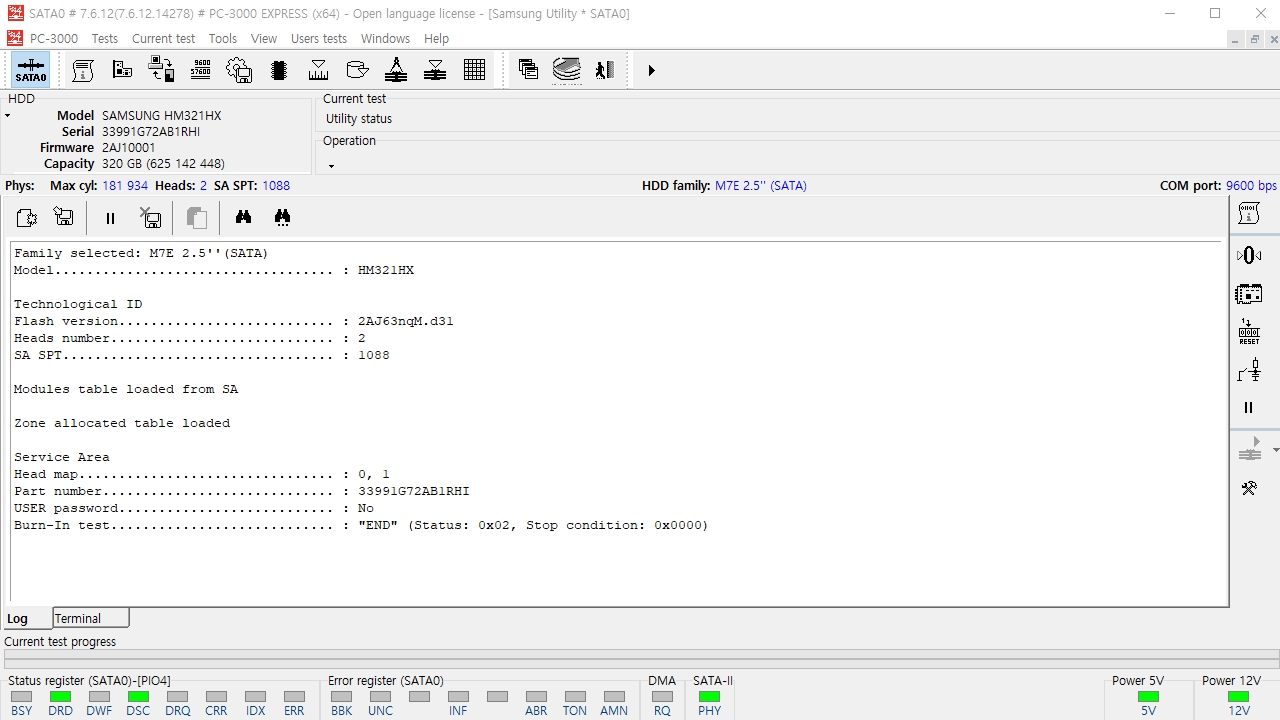Click the M7E 2.5'' (SATA) family link
The image size is (1280, 720).
(761, 186)
